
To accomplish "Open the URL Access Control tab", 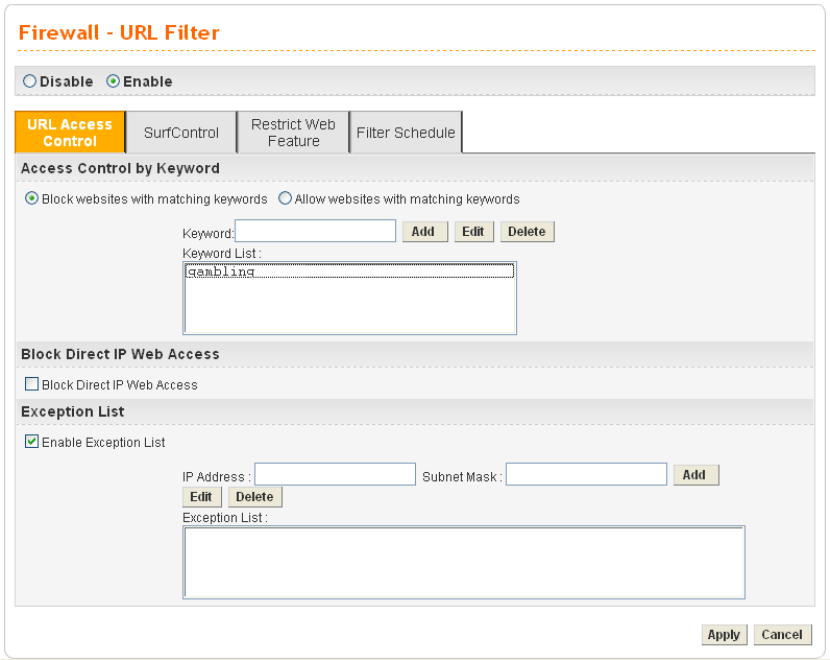I will coord(70,132).
